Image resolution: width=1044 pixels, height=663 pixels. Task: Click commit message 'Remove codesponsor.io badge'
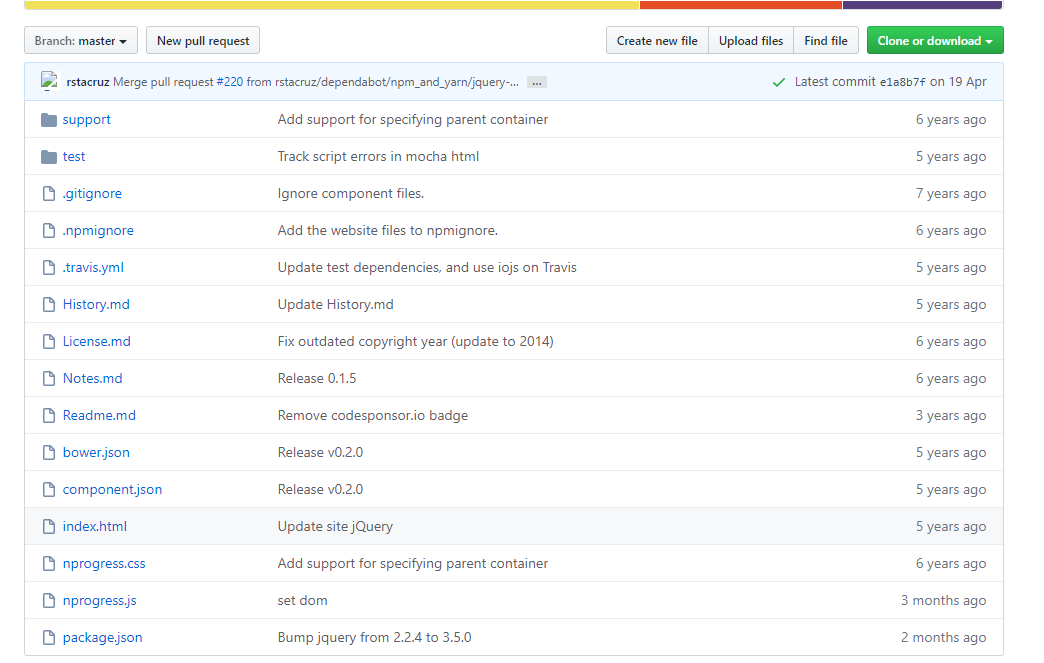coord(373,415)
